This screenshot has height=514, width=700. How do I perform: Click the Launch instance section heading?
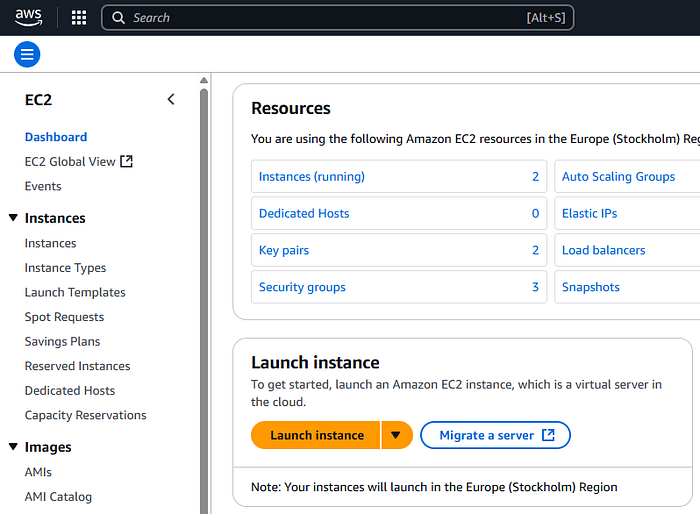315,363
